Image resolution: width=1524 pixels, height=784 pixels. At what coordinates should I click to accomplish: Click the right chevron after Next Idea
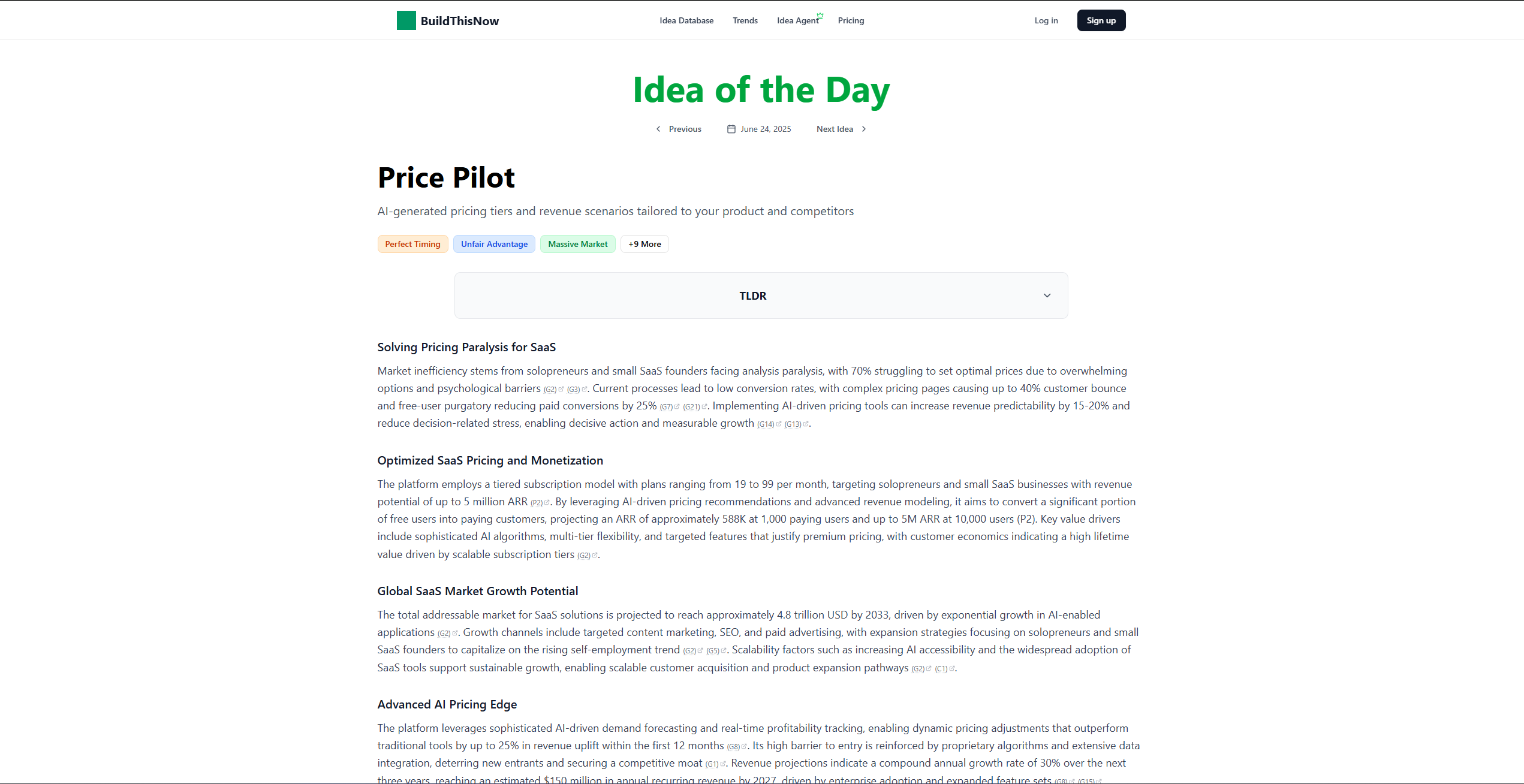[864, 129]
